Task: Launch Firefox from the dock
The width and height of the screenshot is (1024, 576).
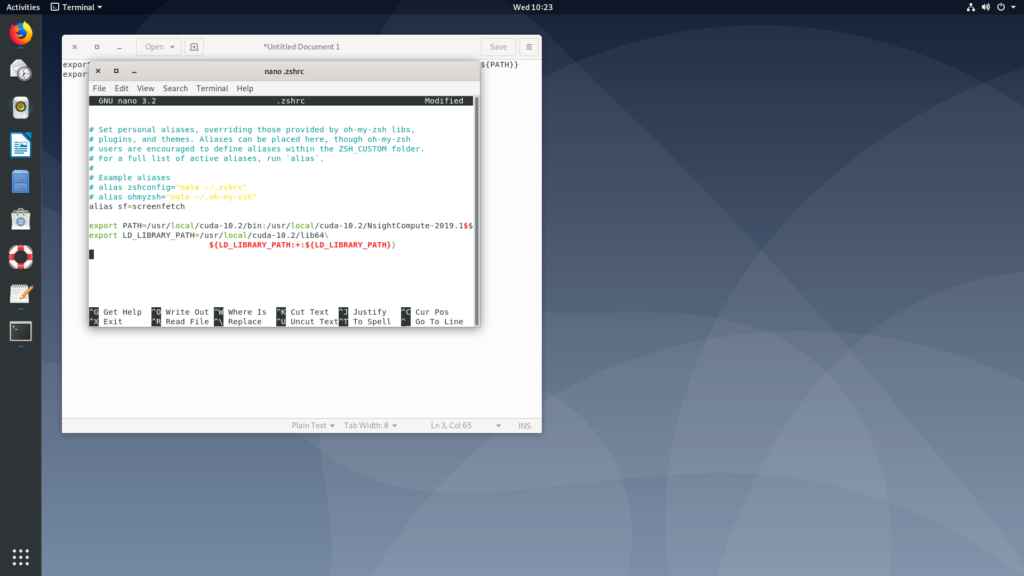Action: pos(21,33)
